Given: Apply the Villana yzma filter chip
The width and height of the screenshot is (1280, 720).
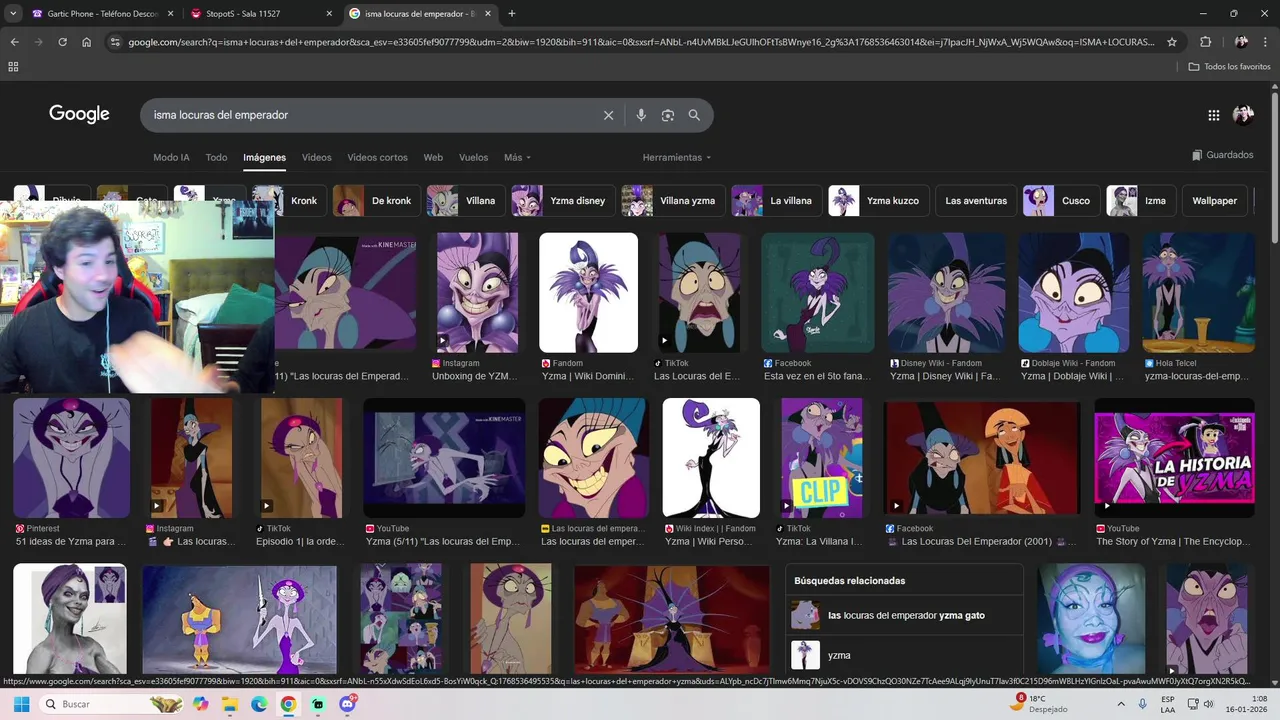Looking at the screenshot, I should (671, 200).
